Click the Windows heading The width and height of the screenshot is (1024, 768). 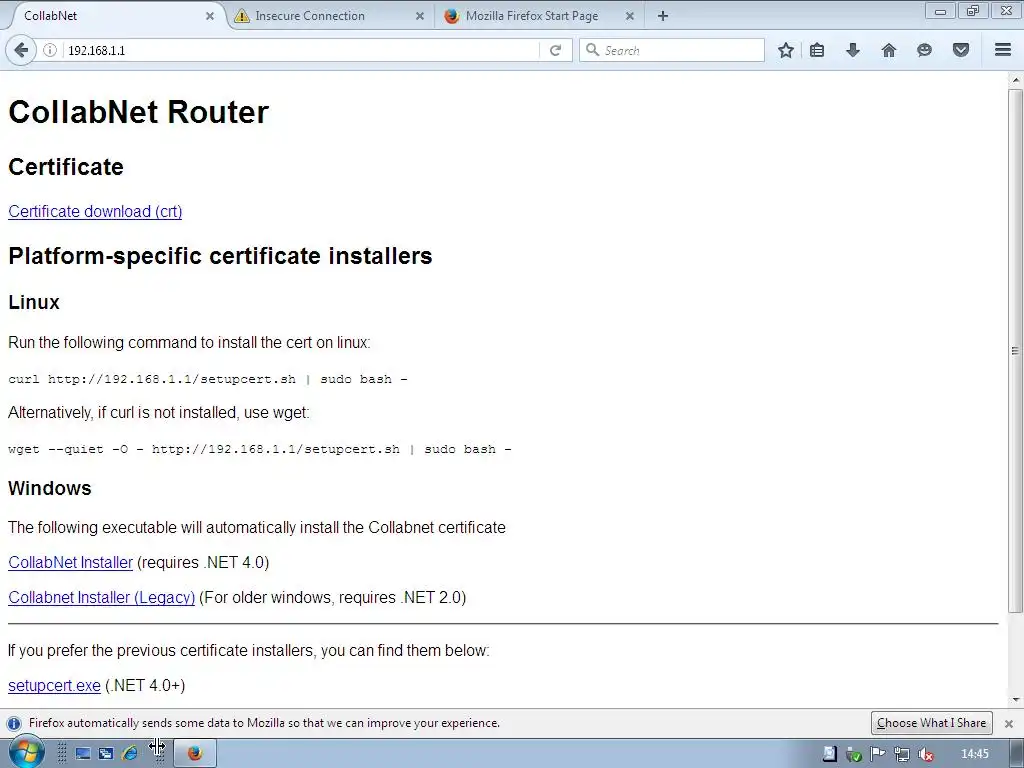coord(50,488)
